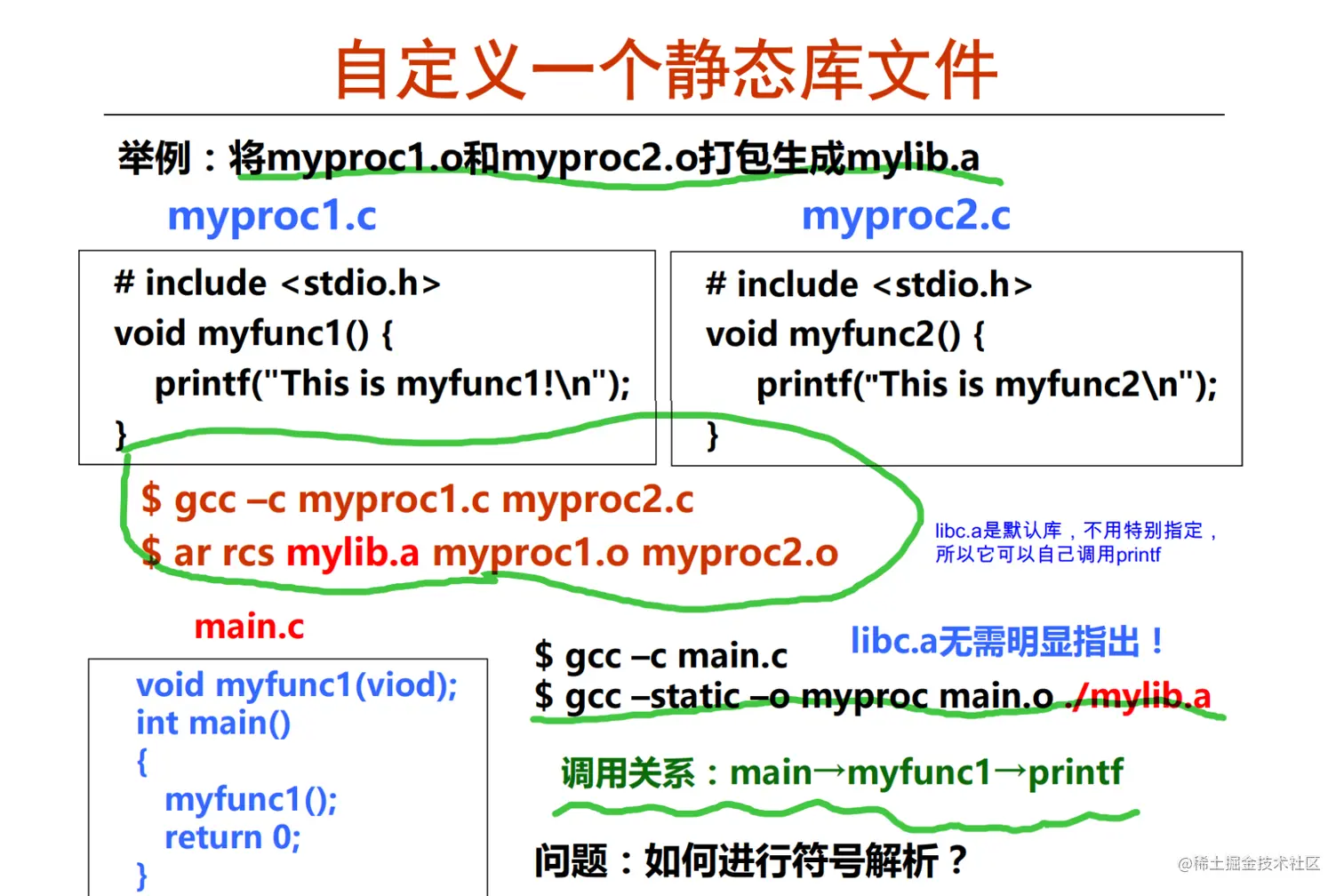Click the note line '所以它可以自己调用printf'
1344x896 pixels.
pyautogui.click(x=1047, y=555)
